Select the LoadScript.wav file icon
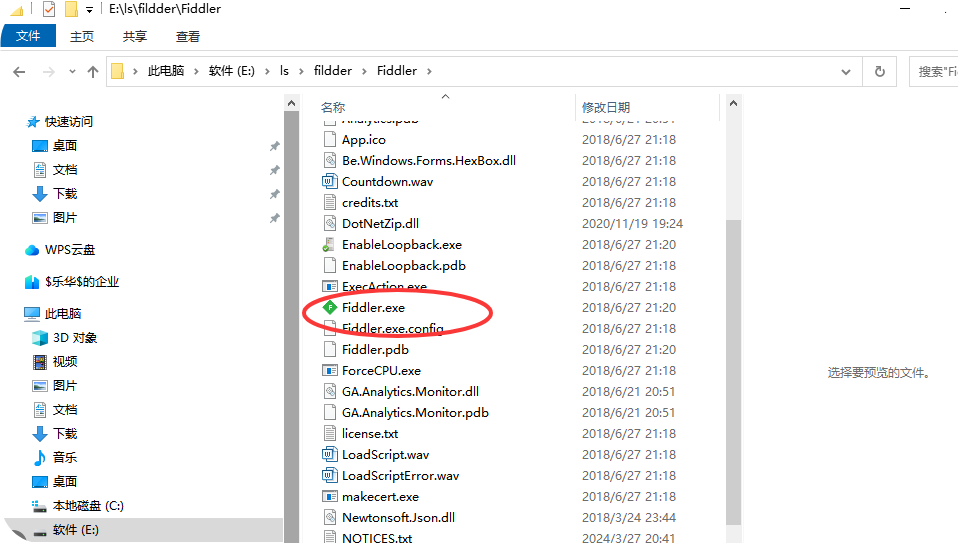The height and width of the screenshot is (543, 958). [x=330, y=454]
